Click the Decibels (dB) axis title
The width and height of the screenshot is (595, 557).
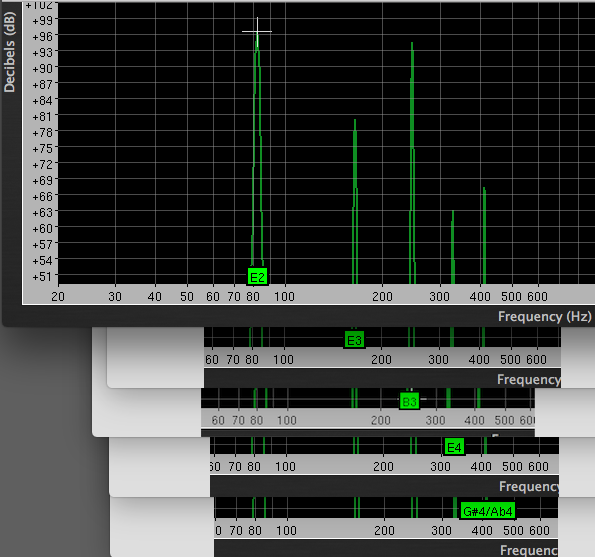9,52
